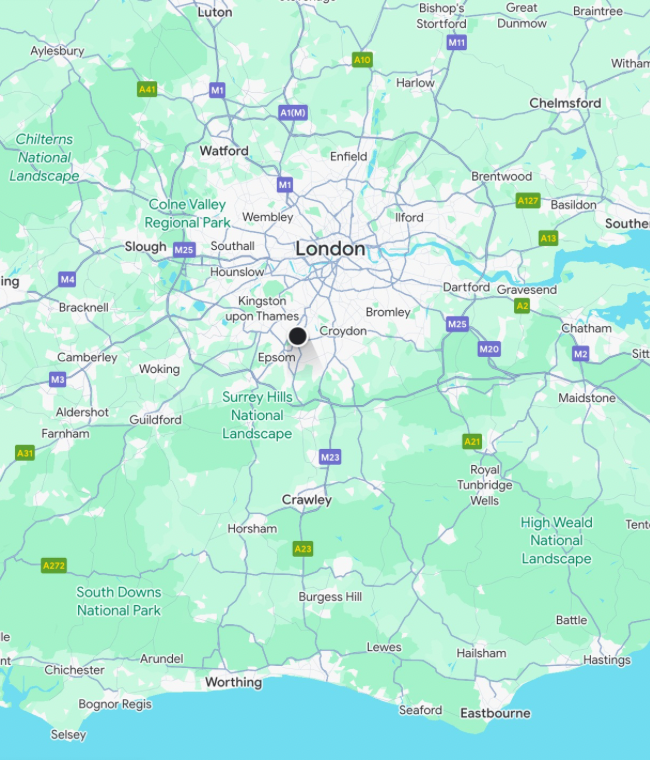Click the black location pin near Epsom
The width and height of the screenshot is (650, 760).
point(298,336)
